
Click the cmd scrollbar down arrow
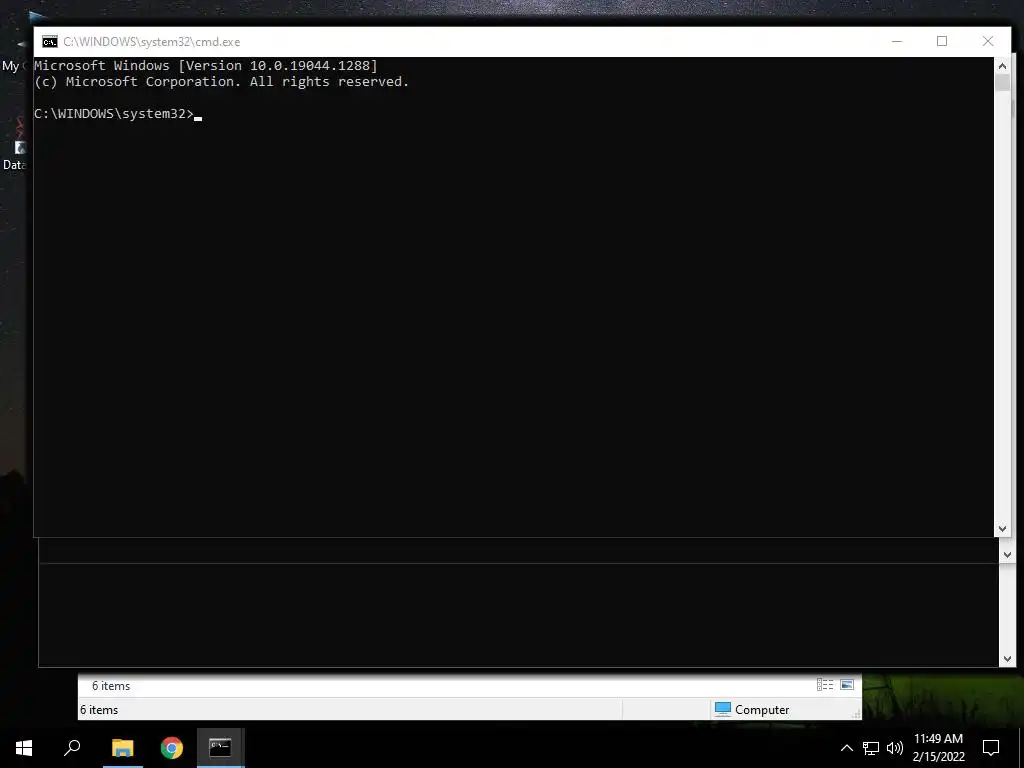click(1002, 529)
